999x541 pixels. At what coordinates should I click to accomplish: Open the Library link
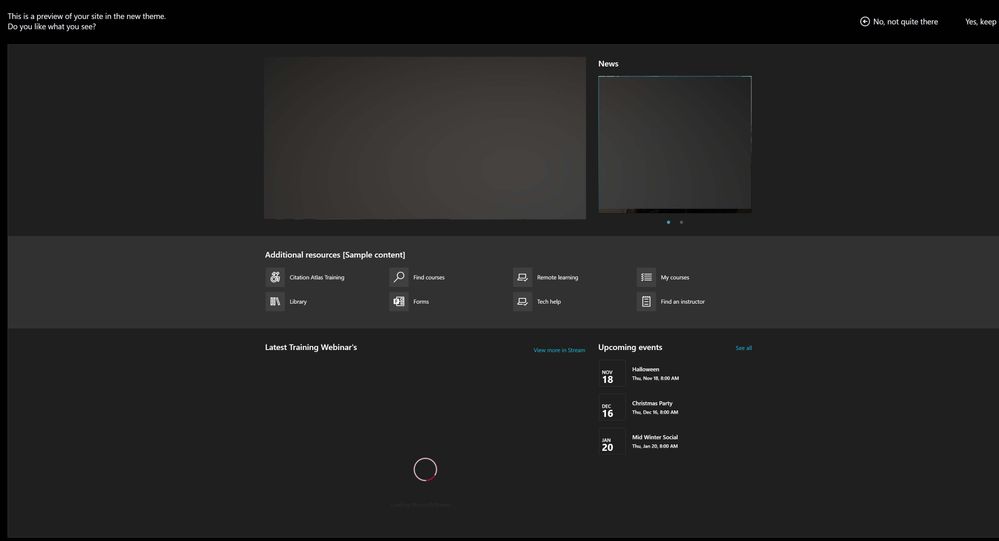pos(298,302)
